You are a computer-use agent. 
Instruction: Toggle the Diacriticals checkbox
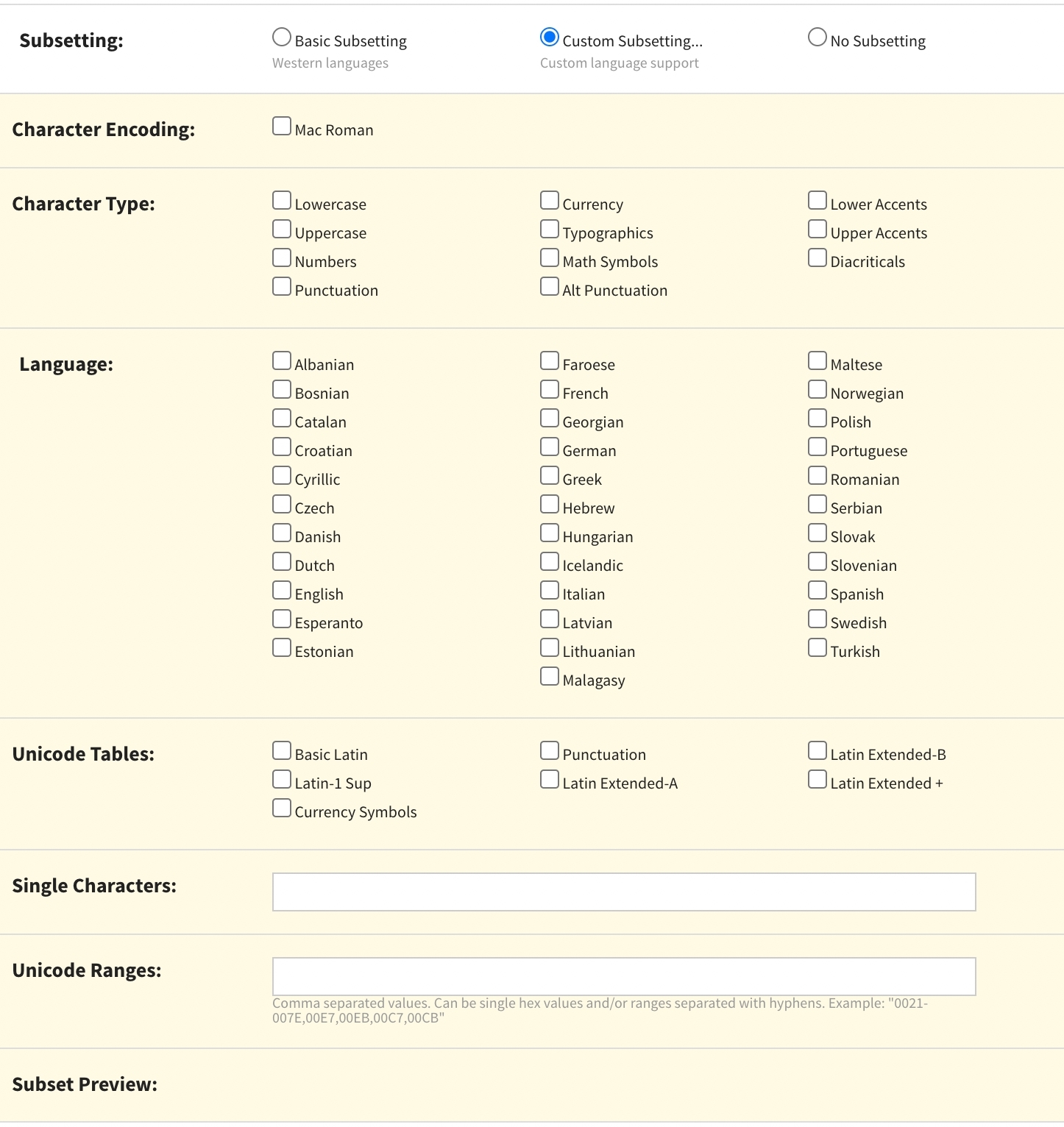pos(817,258)
